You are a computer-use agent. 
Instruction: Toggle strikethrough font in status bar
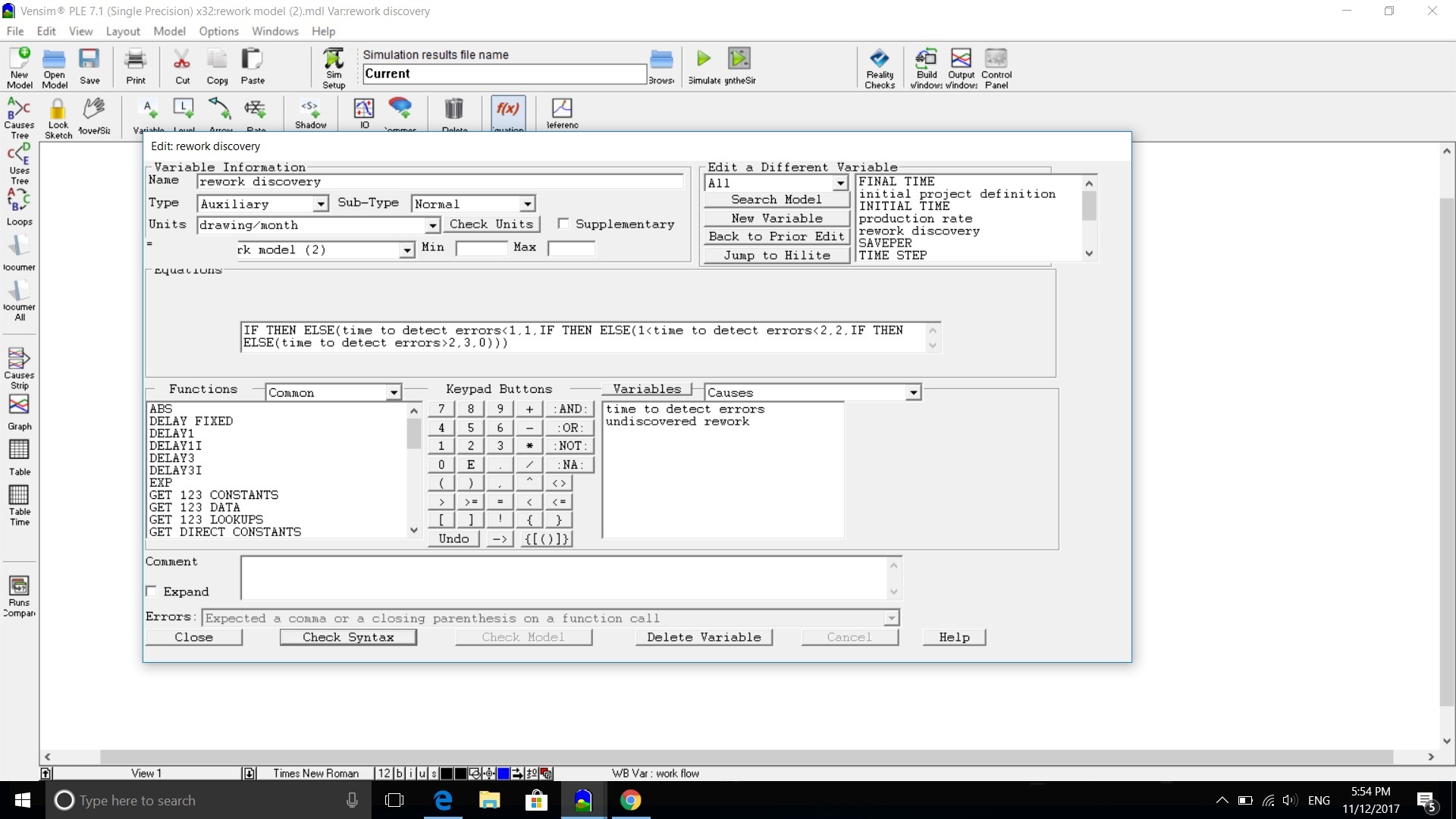[434, 773]
